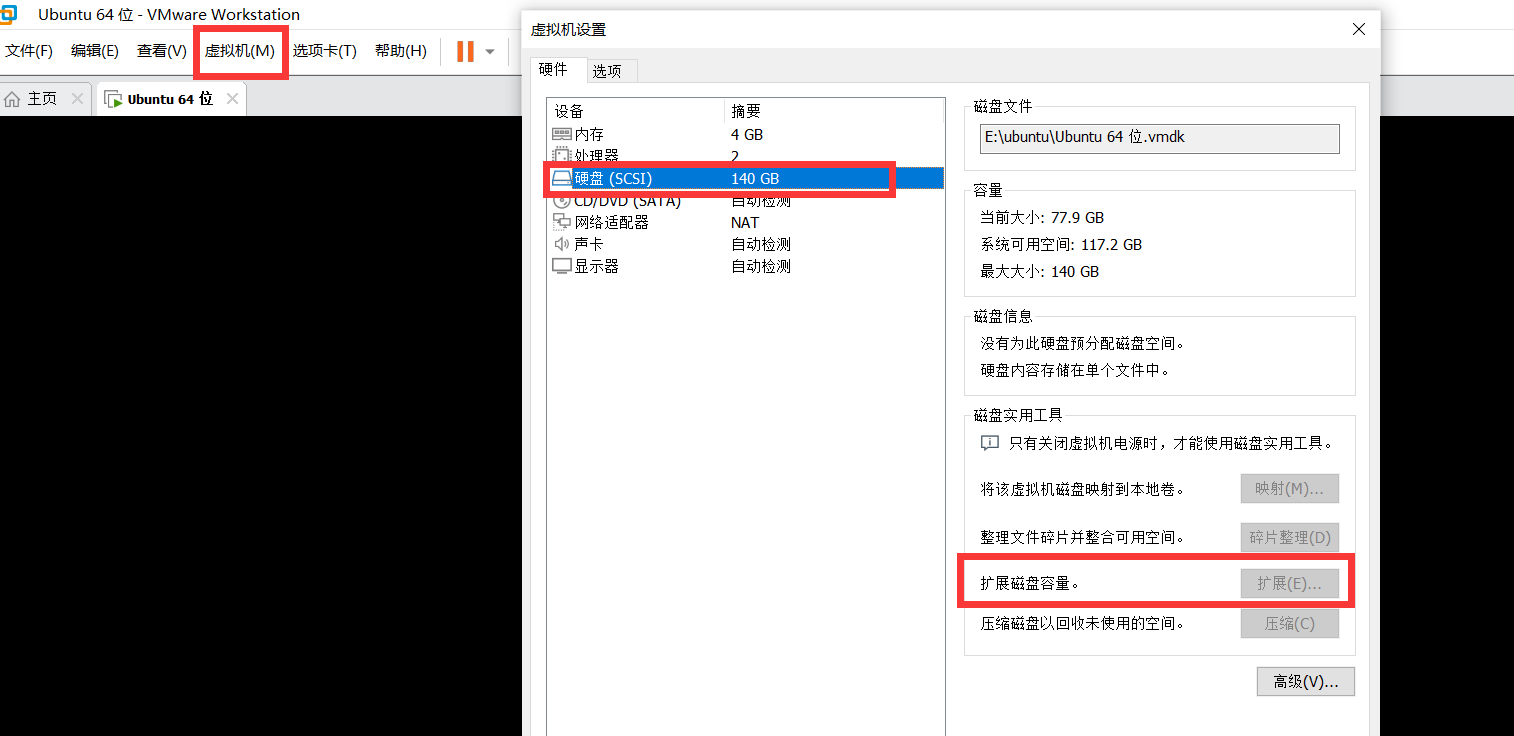The height and width of the screenshot is (736, 1514).
Task: Open the 文件(F) menu
Action: pyautogui.click(x=29, y=51)
